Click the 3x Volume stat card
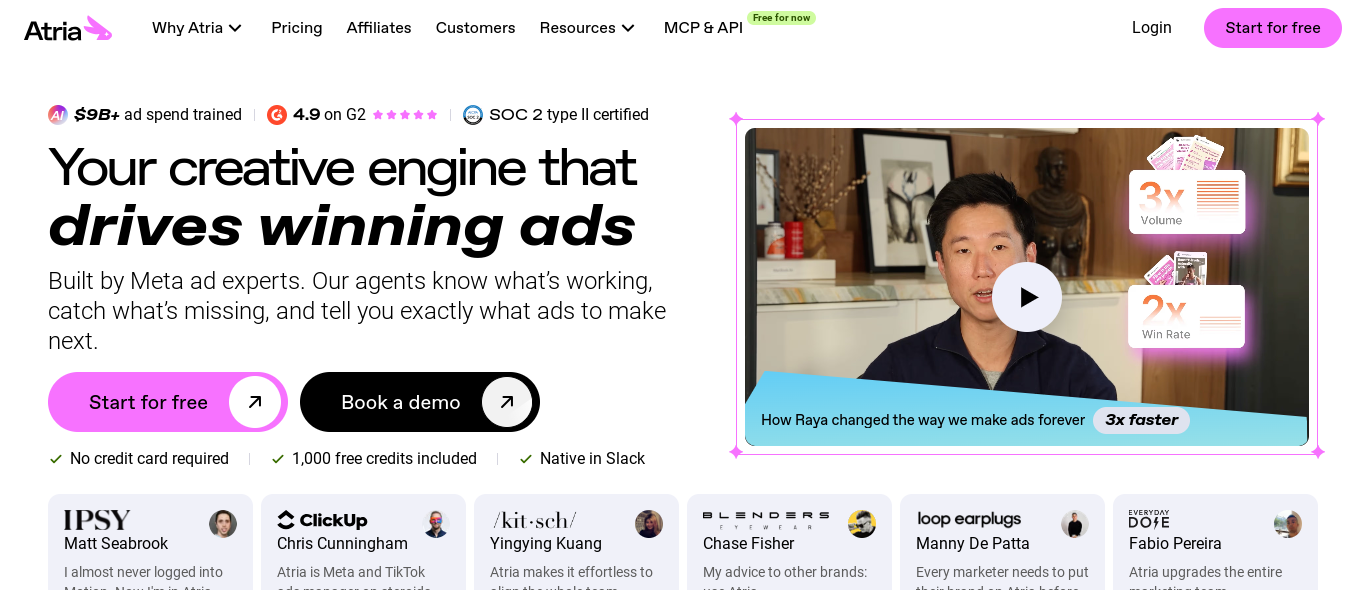1358x590 pixels. 1187,202
